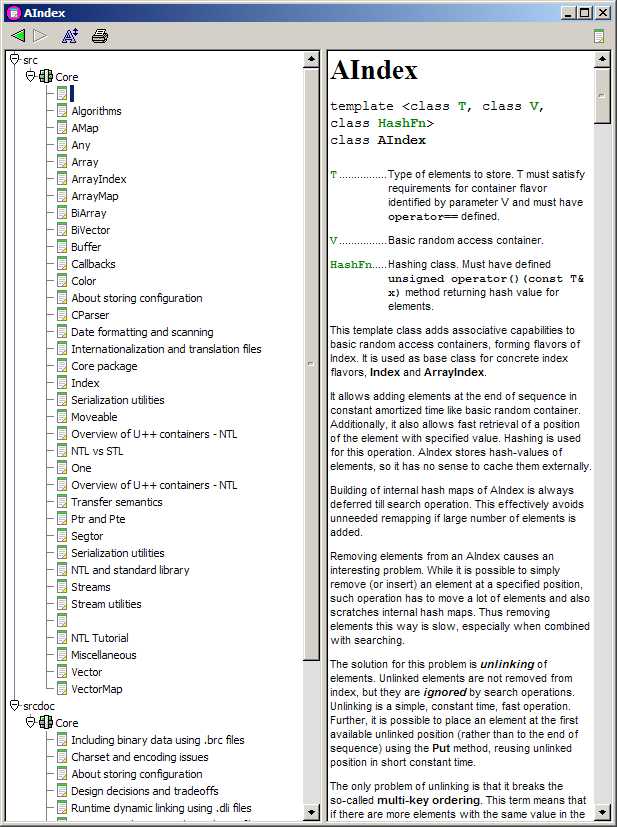Click the page icon beside NTL Tutorial
This screenshot has width=617, height=827.
tap(62, 638)
